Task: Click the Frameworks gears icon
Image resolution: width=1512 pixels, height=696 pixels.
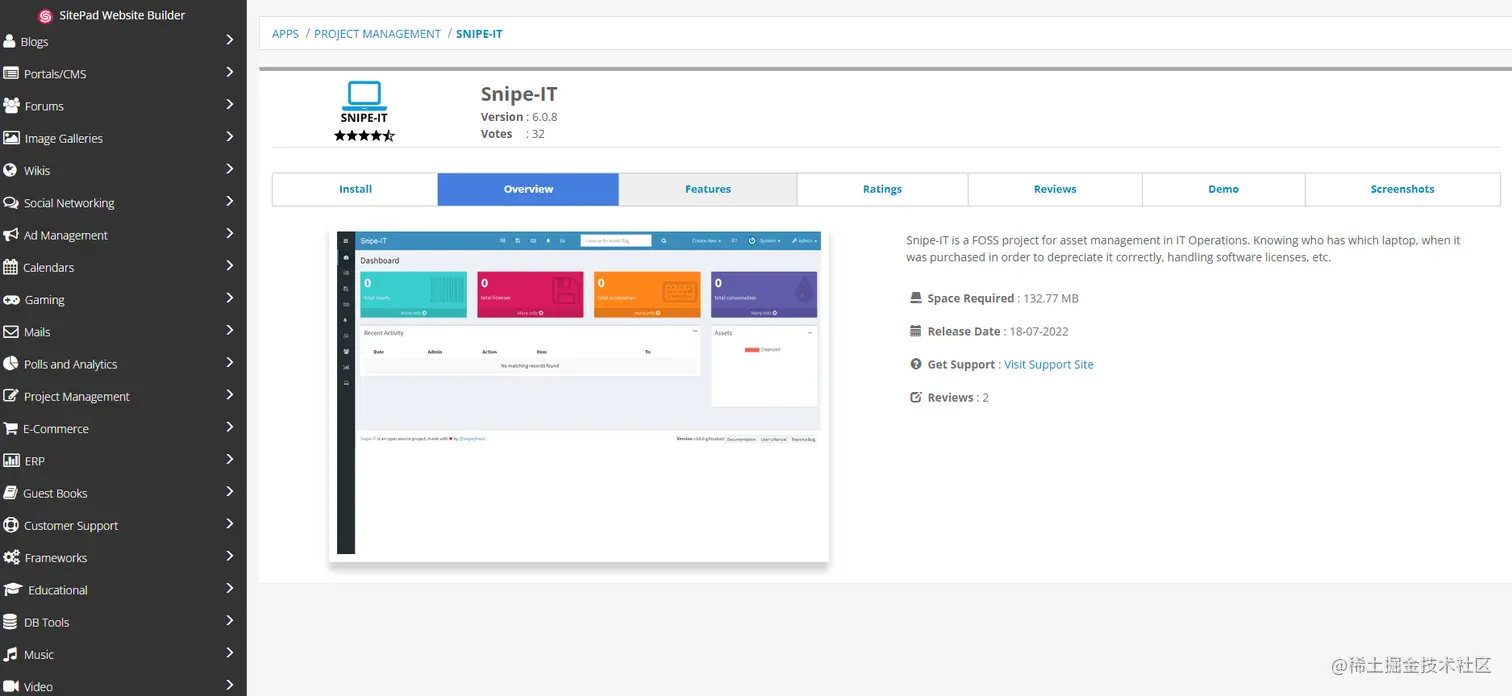Action: 11,557
